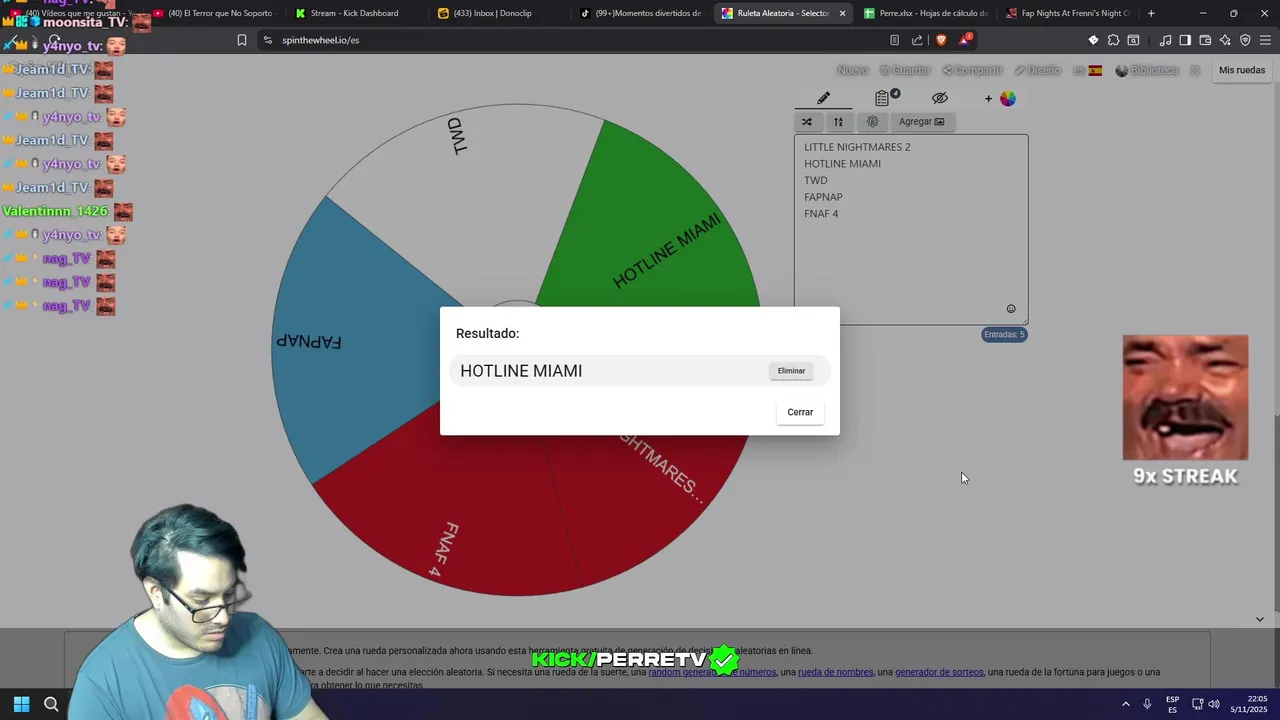Open the Windows Start menu
Image resolution: width=1280 pixels, height=720 pixels.
click(x=21, y=704)
